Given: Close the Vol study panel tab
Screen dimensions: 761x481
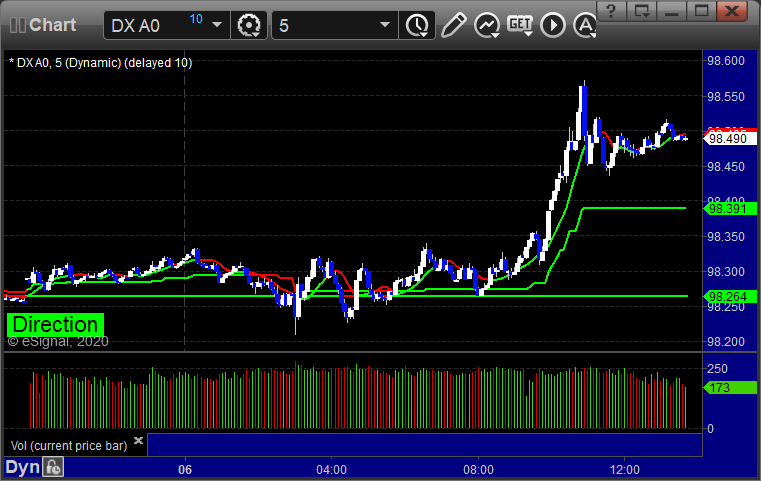Looking at the screenshot, I should pyautogui.click(x=138, y=440).
